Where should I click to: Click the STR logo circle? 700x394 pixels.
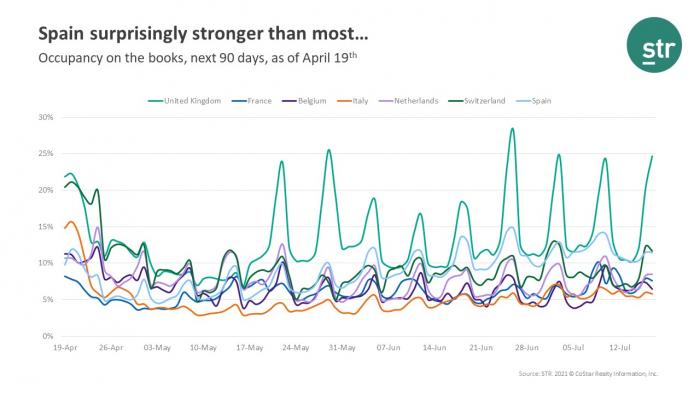(x=654, y=45)
